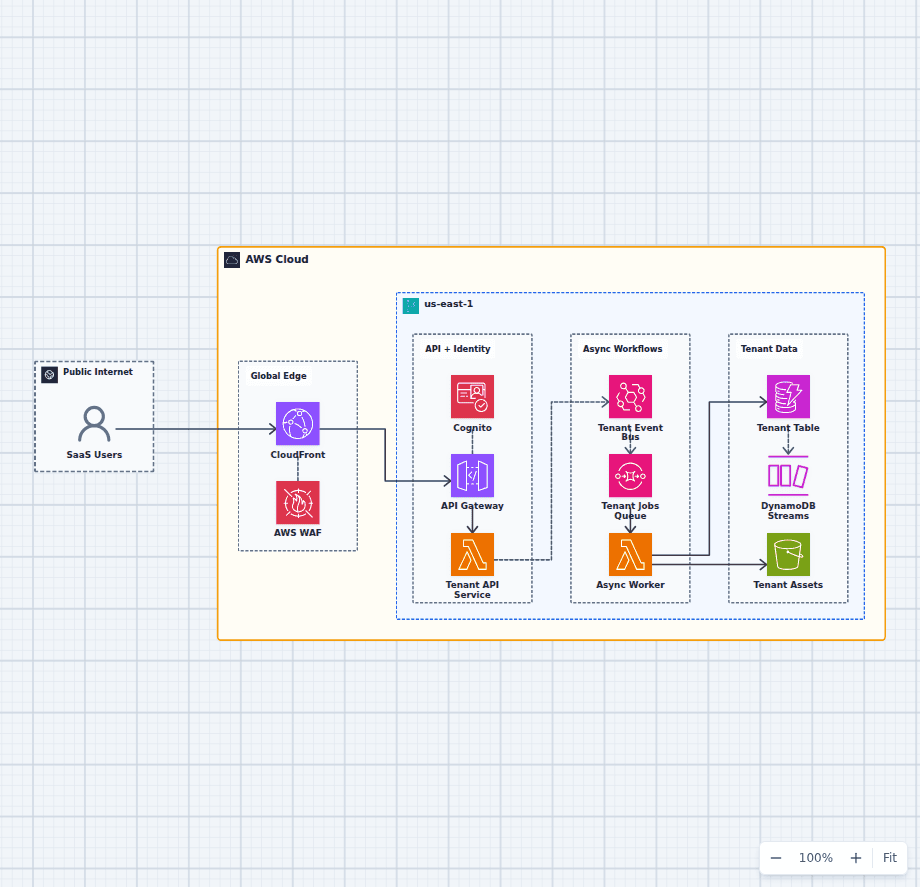Select the API Gateway text label
Image resolution: width=920 pixels, height=887 pixels.
pyautogui.click(x=472, y=506)
